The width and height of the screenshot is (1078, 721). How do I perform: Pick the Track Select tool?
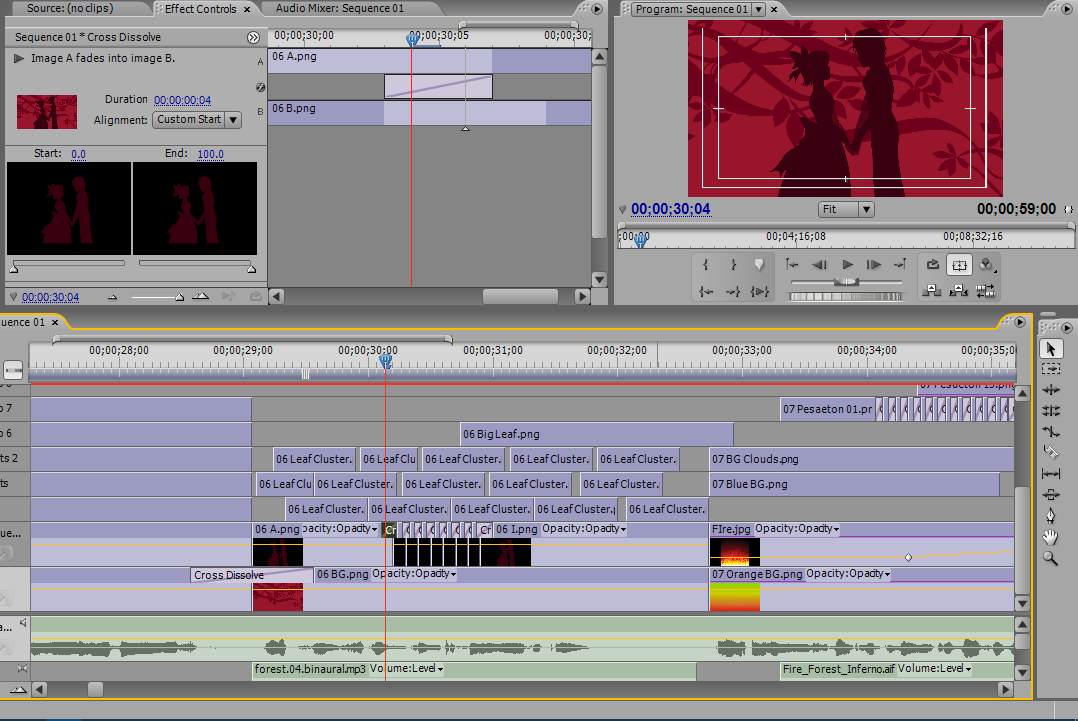click(1051, 369)
